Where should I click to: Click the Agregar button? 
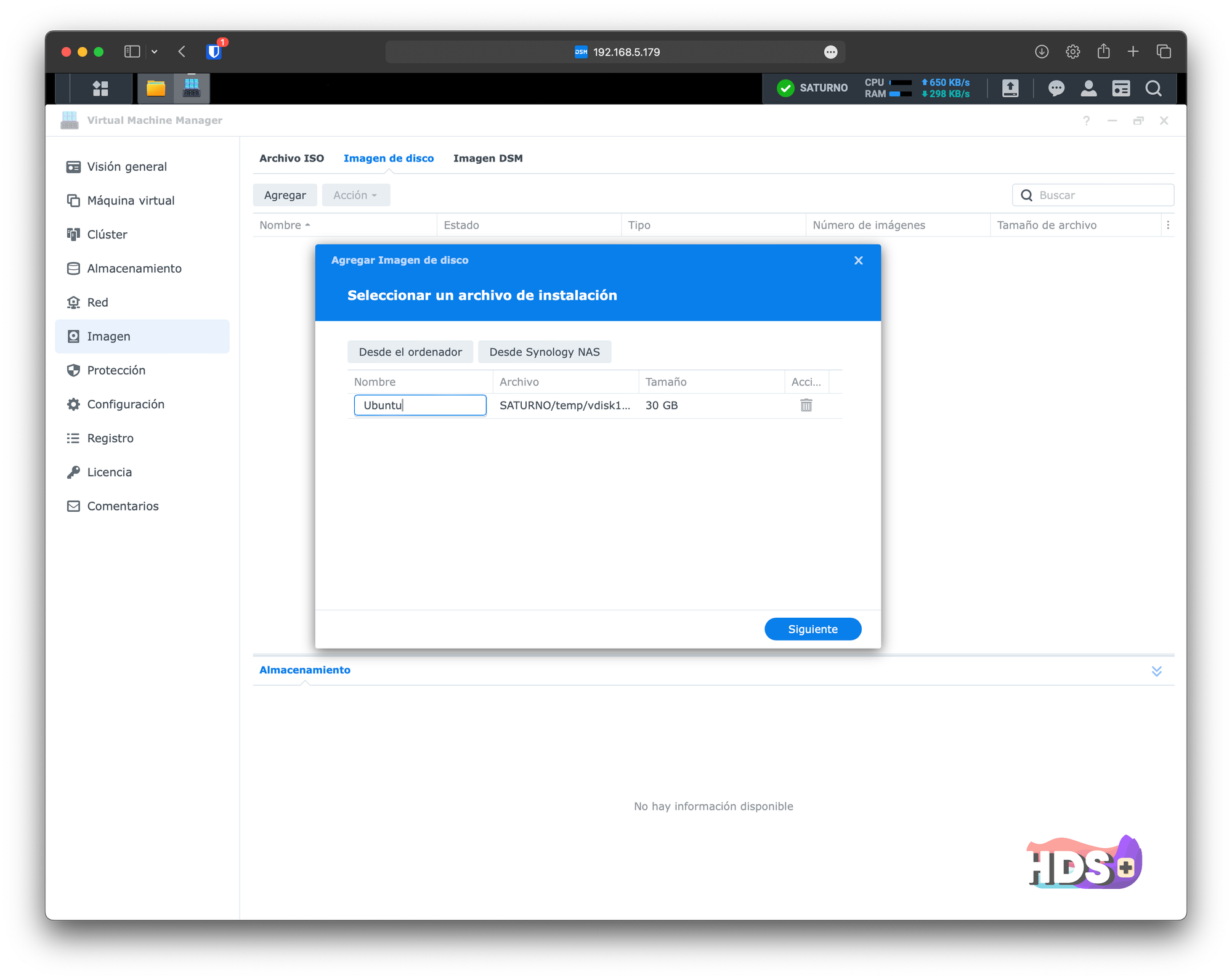(x=285, y=195)
